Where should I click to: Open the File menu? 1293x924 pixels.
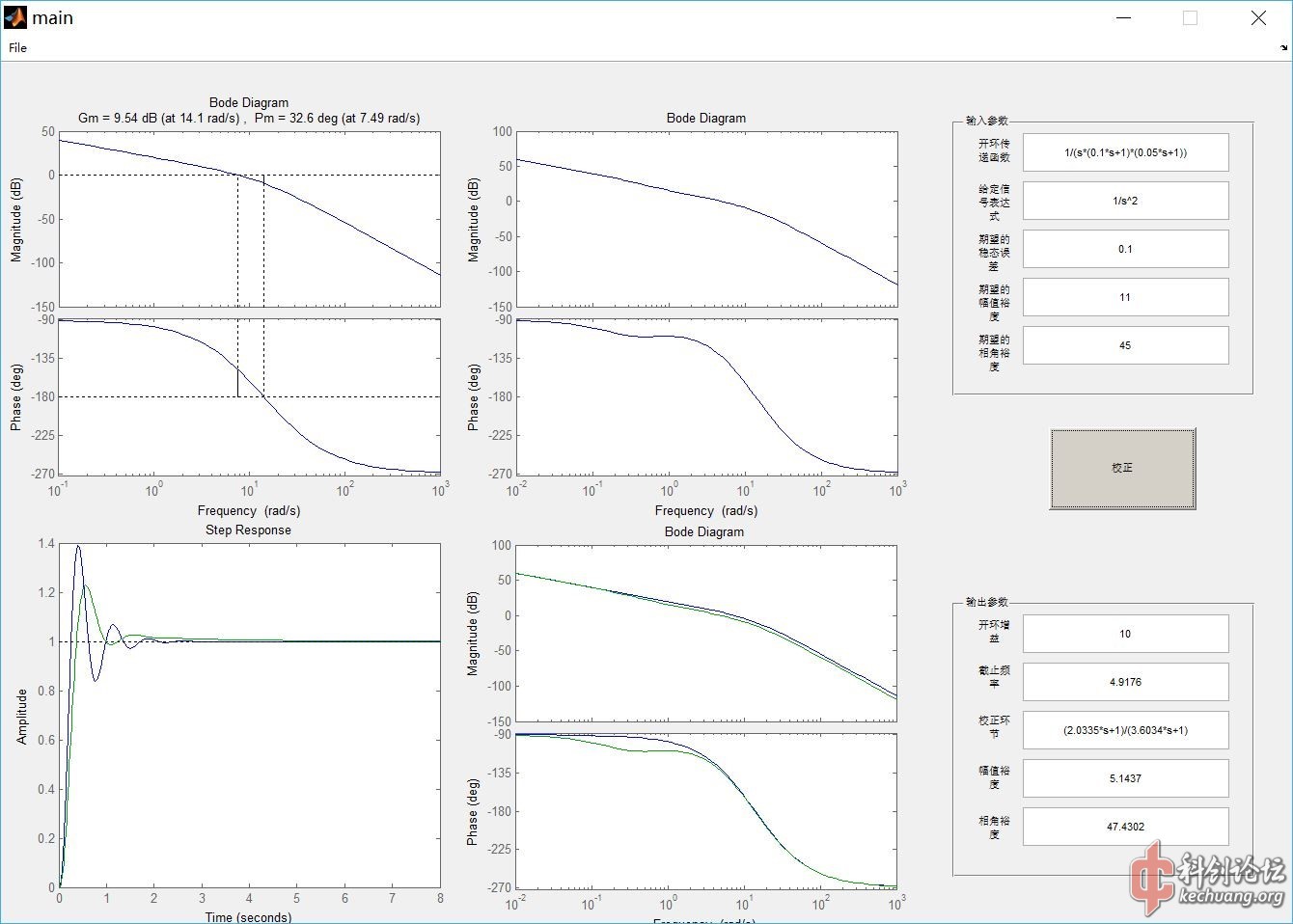pyautogui.click(x=17, y=47)
